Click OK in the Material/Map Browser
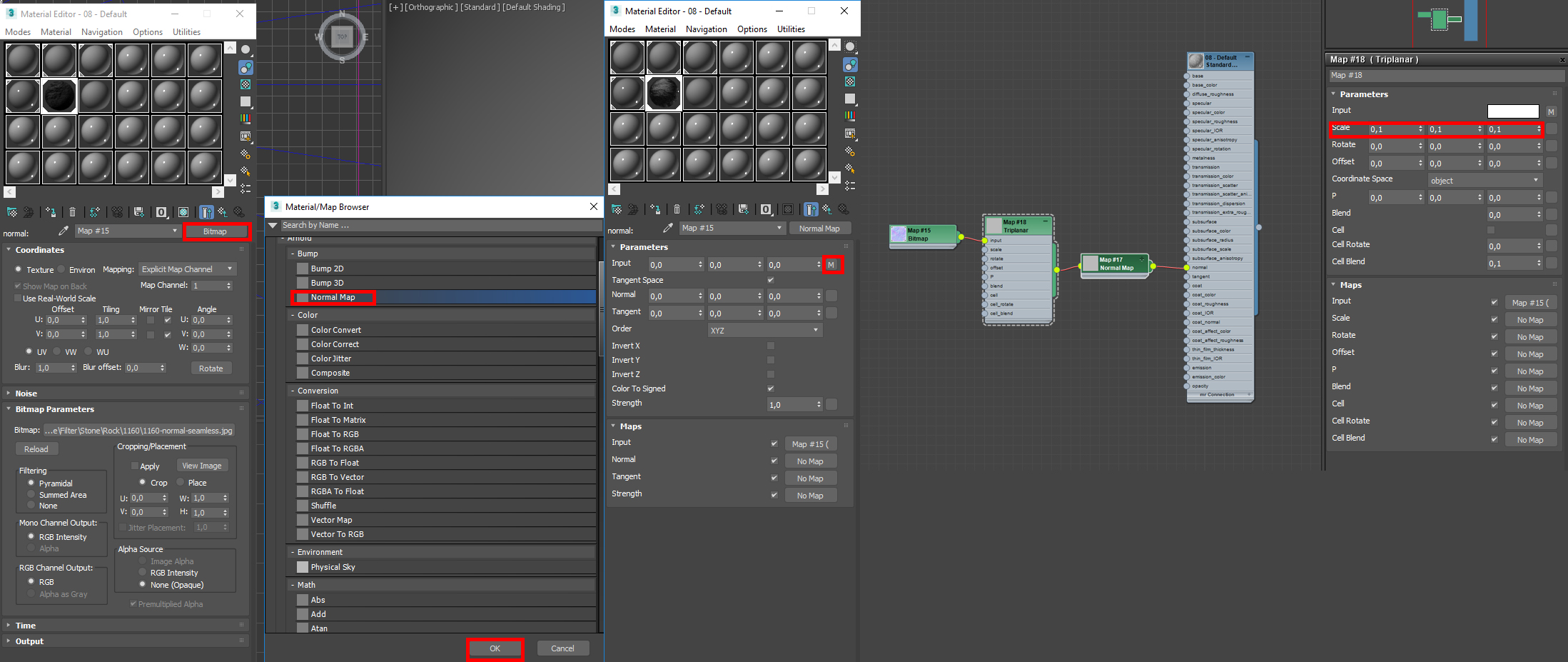The width and height of the screenshot is (1568, 662). click(x=495, y=648)
